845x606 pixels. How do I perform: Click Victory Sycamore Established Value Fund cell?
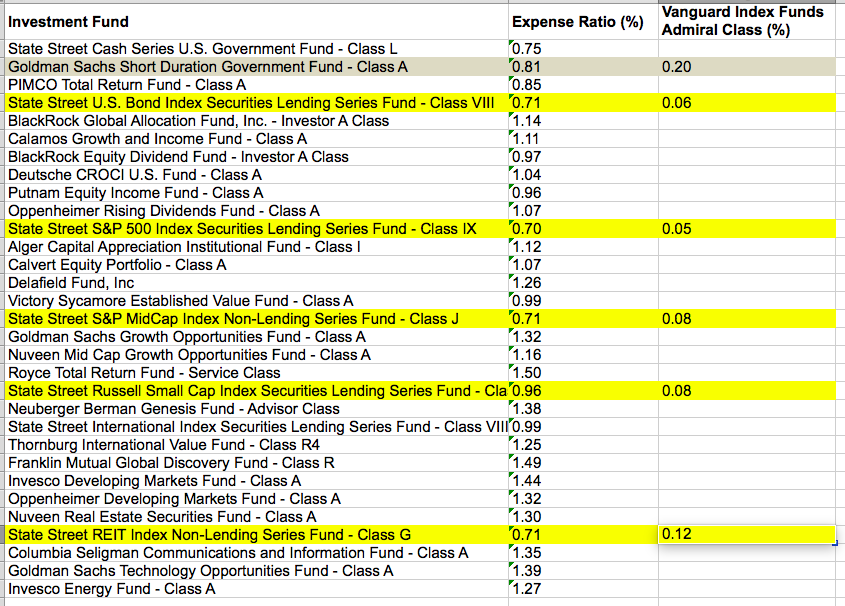tap(257, 301)
